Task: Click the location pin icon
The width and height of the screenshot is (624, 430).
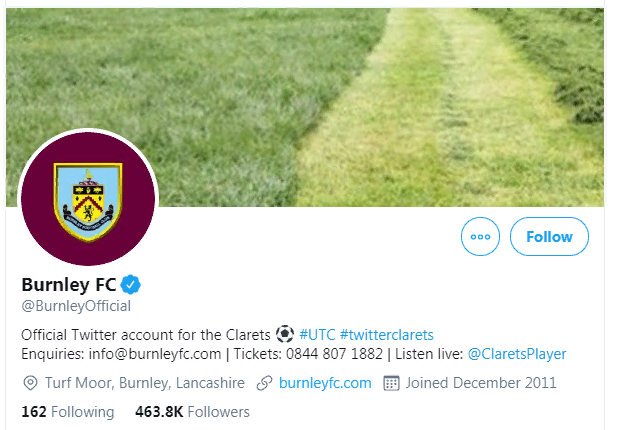Action: point(29,383)
